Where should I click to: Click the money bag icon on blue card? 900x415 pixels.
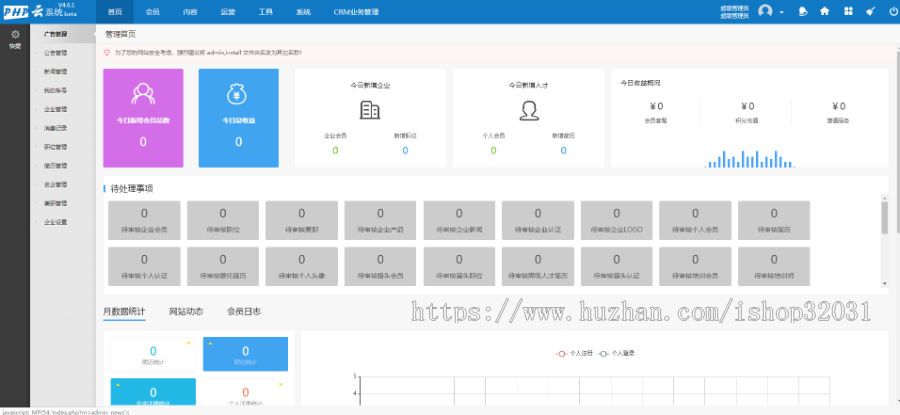(x=238, y=94)
